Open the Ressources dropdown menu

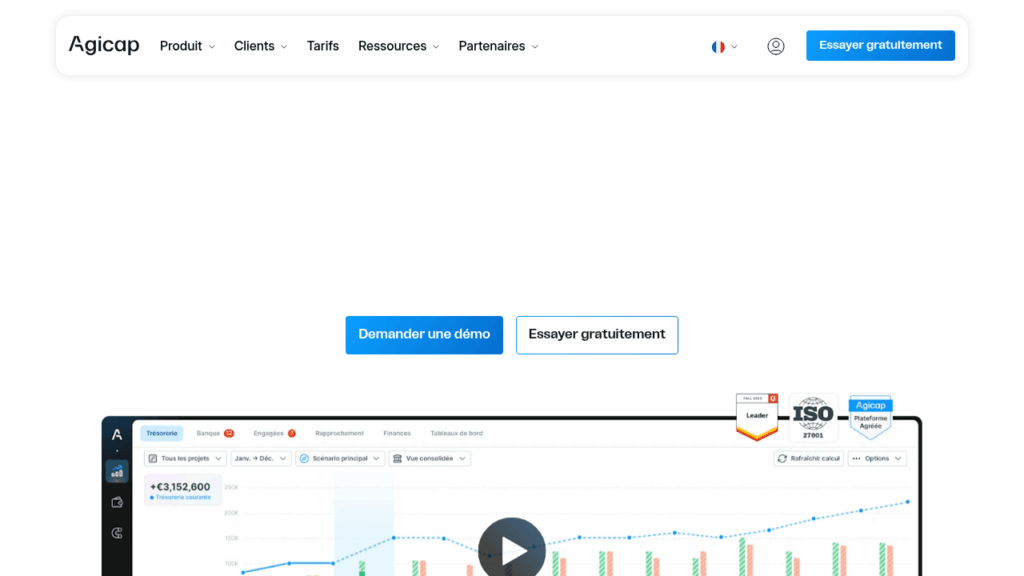(x=398, y=46)
